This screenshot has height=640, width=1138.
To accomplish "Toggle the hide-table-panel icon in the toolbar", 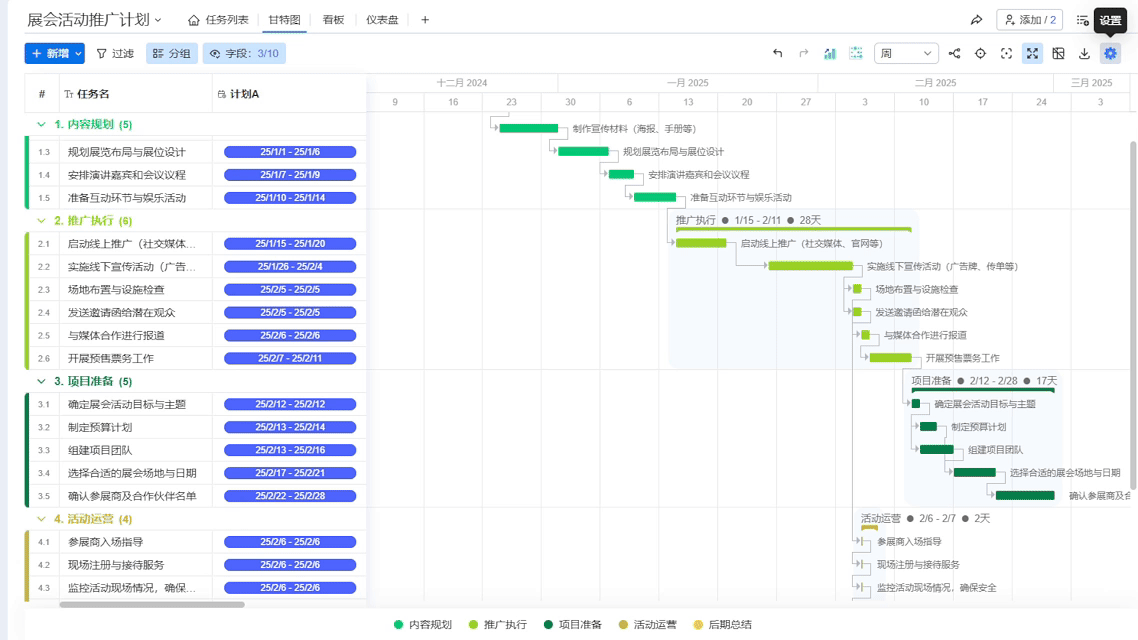I will (1058, 54).
